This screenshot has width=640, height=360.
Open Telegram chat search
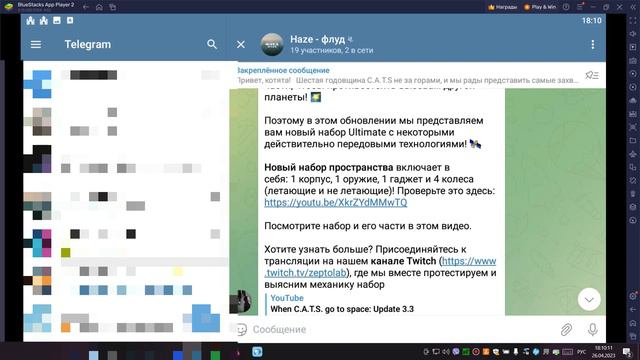click(x=212, y=44)
